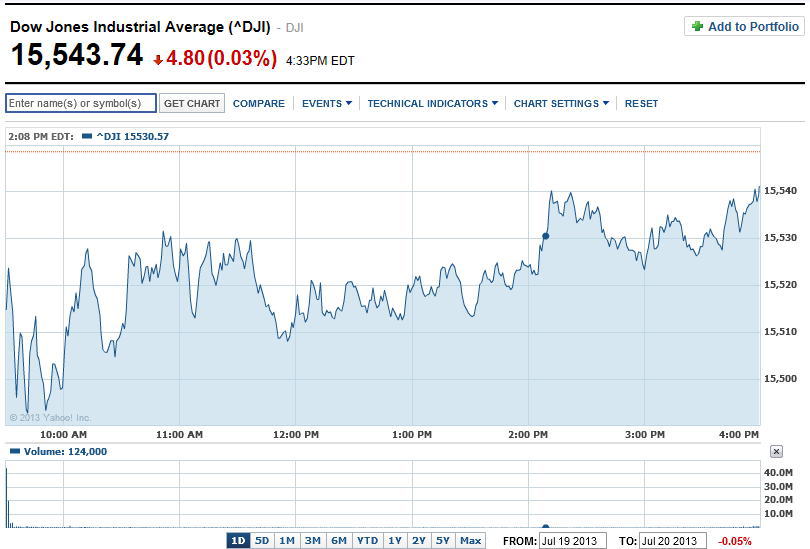Select the 3M range tab
Image resolution: width=810 pixels, height=549 pixels.
[x=312, y=541]
